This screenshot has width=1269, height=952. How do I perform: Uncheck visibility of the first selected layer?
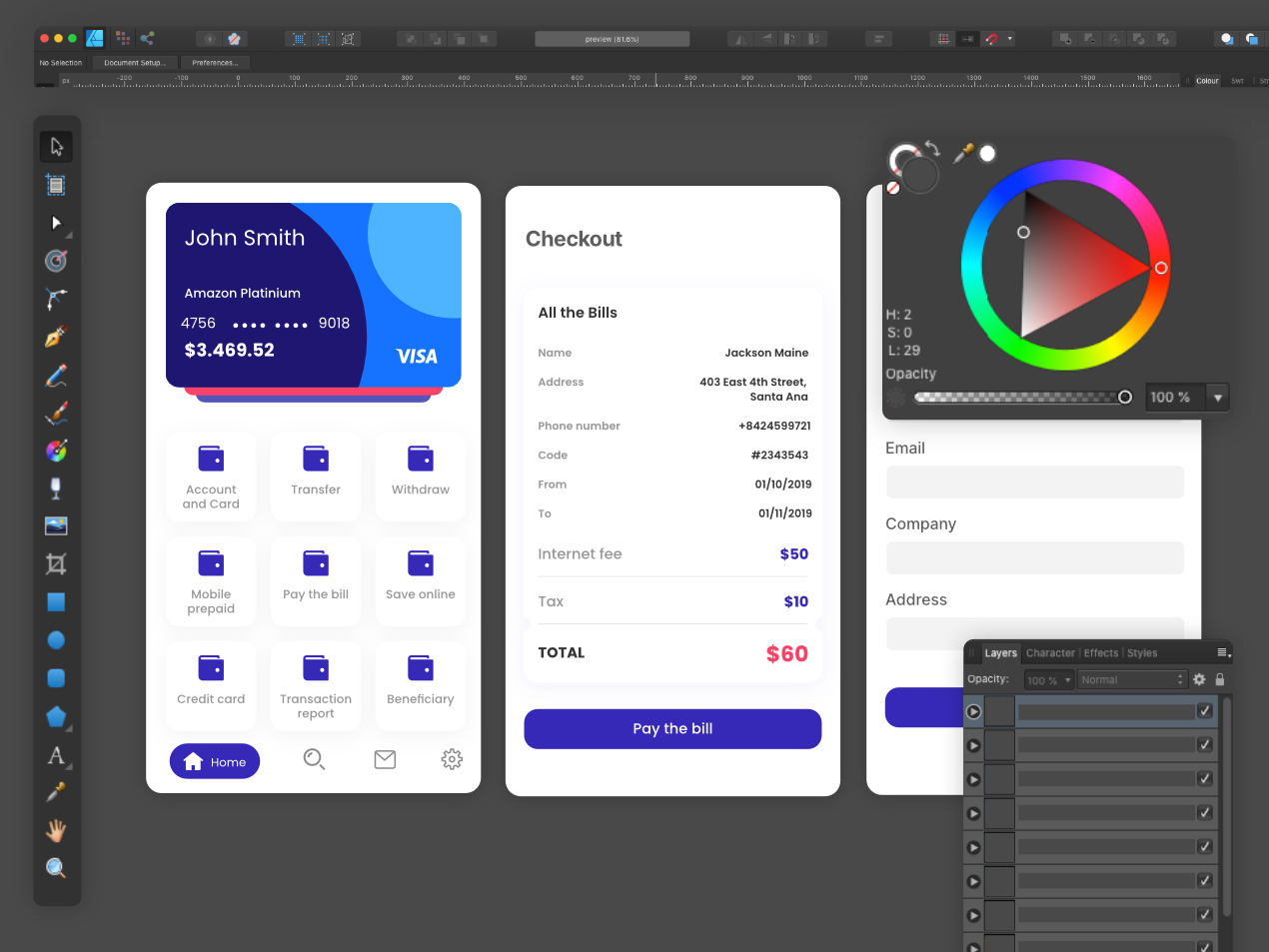(1205, 711)
